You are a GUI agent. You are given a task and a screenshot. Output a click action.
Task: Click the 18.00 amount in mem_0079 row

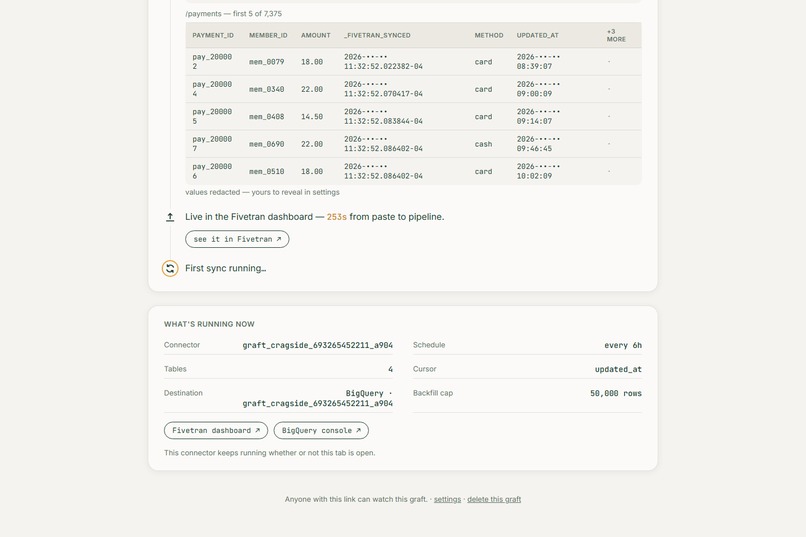coord(312,62)
